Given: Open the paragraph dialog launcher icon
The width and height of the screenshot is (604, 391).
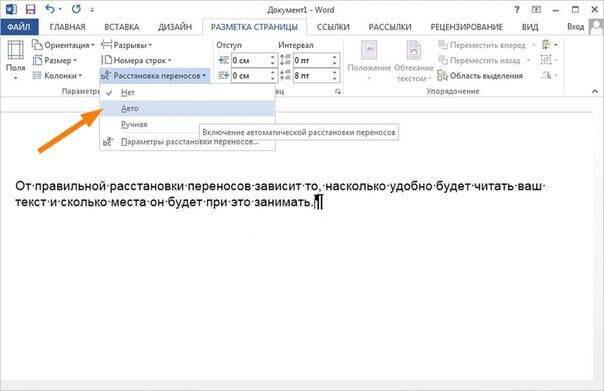Looking at the screenshot, I should [338, 92].
